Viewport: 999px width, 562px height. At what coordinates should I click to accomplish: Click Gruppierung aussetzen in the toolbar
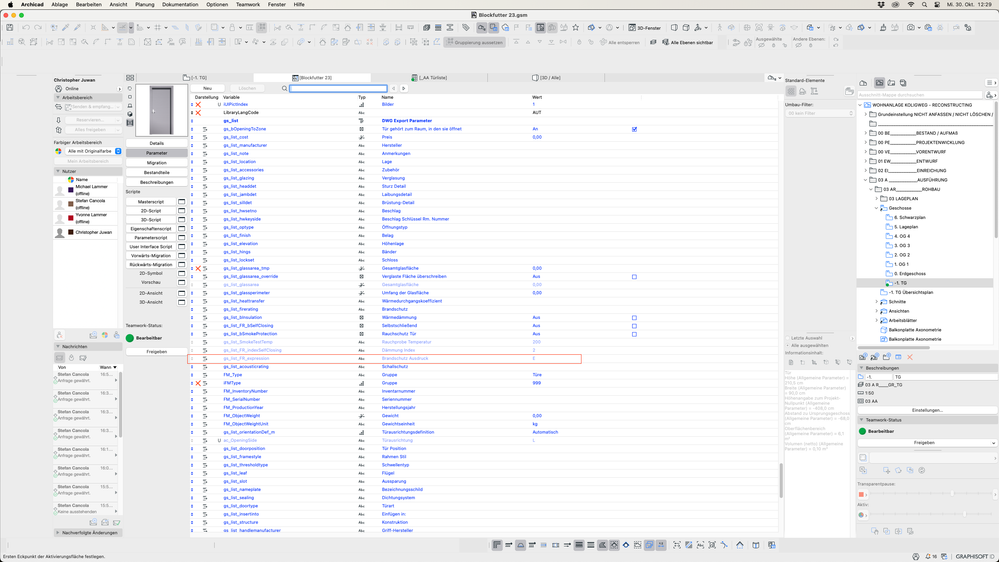475,42
